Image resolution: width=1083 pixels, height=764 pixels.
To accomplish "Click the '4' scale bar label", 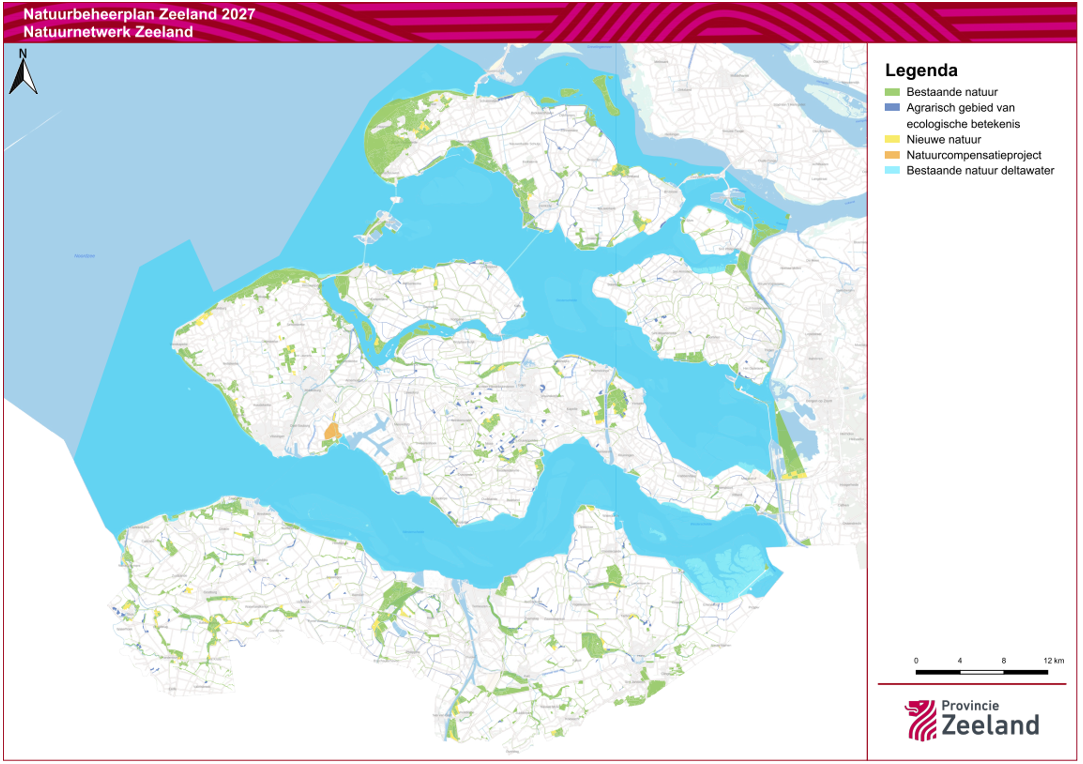I will [x=959, y=661].
